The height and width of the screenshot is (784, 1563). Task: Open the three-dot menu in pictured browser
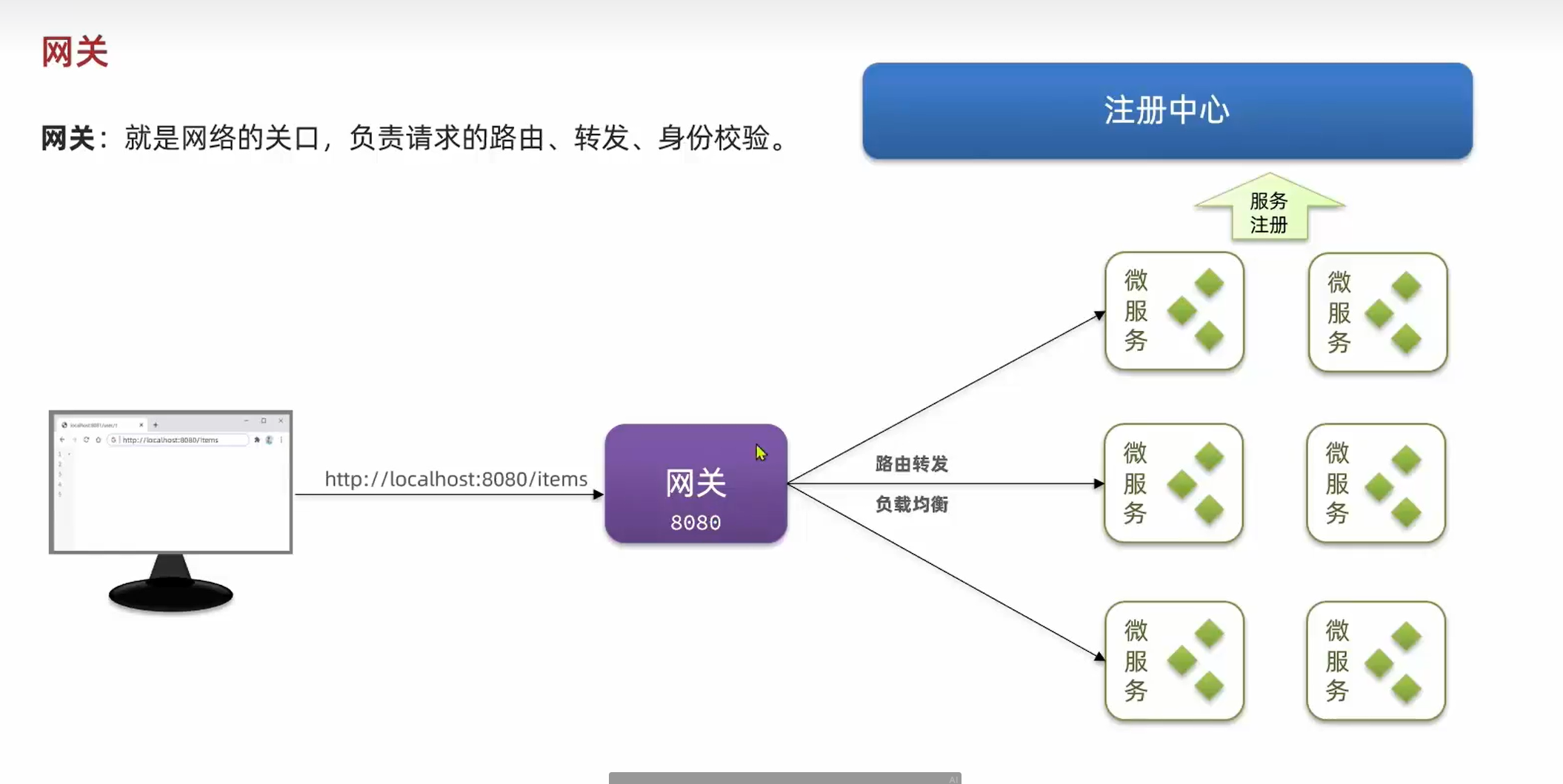[x=281, y=440]
